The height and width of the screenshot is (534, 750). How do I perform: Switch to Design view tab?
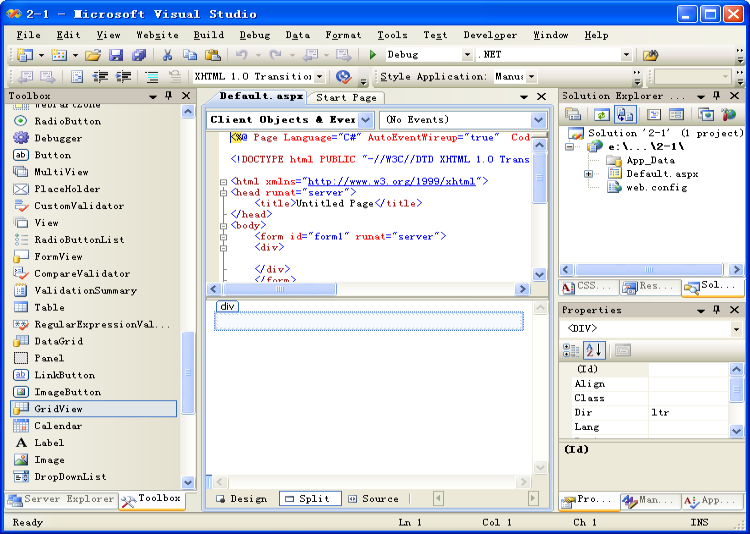click(x=242, y=499)
